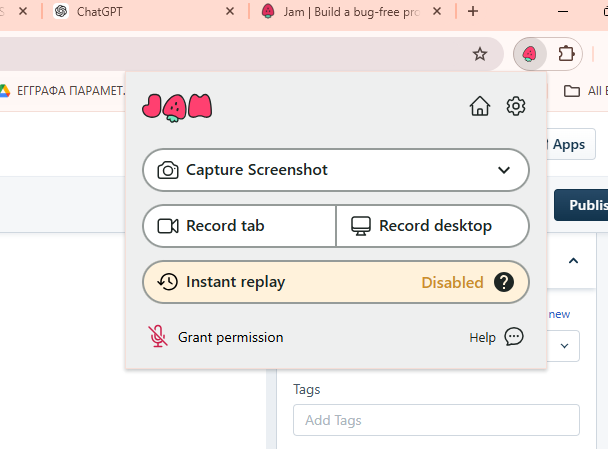This screenshot has height=449, width=608.
Task: Open Instant replay help question mark
Action: click(x=504, y=282)
